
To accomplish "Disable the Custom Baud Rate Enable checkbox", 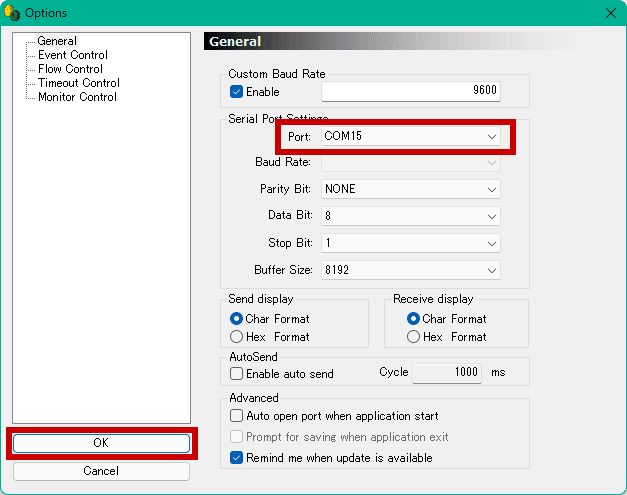I will click(237, 92).
